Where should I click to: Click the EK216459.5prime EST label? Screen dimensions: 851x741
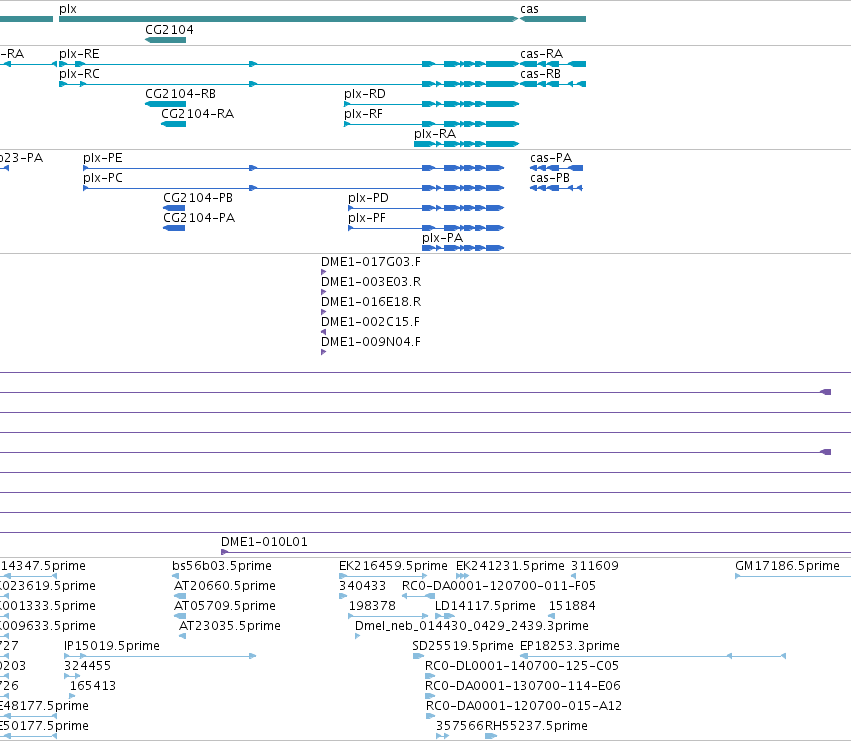pyautogui.click(x=393, y=566)
